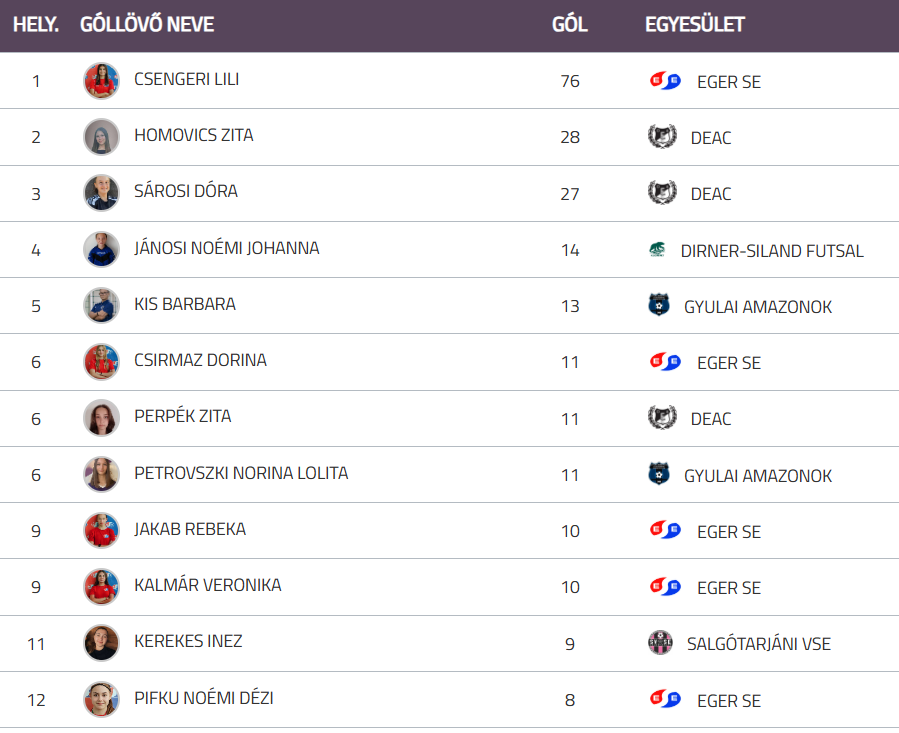
Task: Click the Eger SE logo beside Csengeri Lili
Action: click(x=665, y=81)
